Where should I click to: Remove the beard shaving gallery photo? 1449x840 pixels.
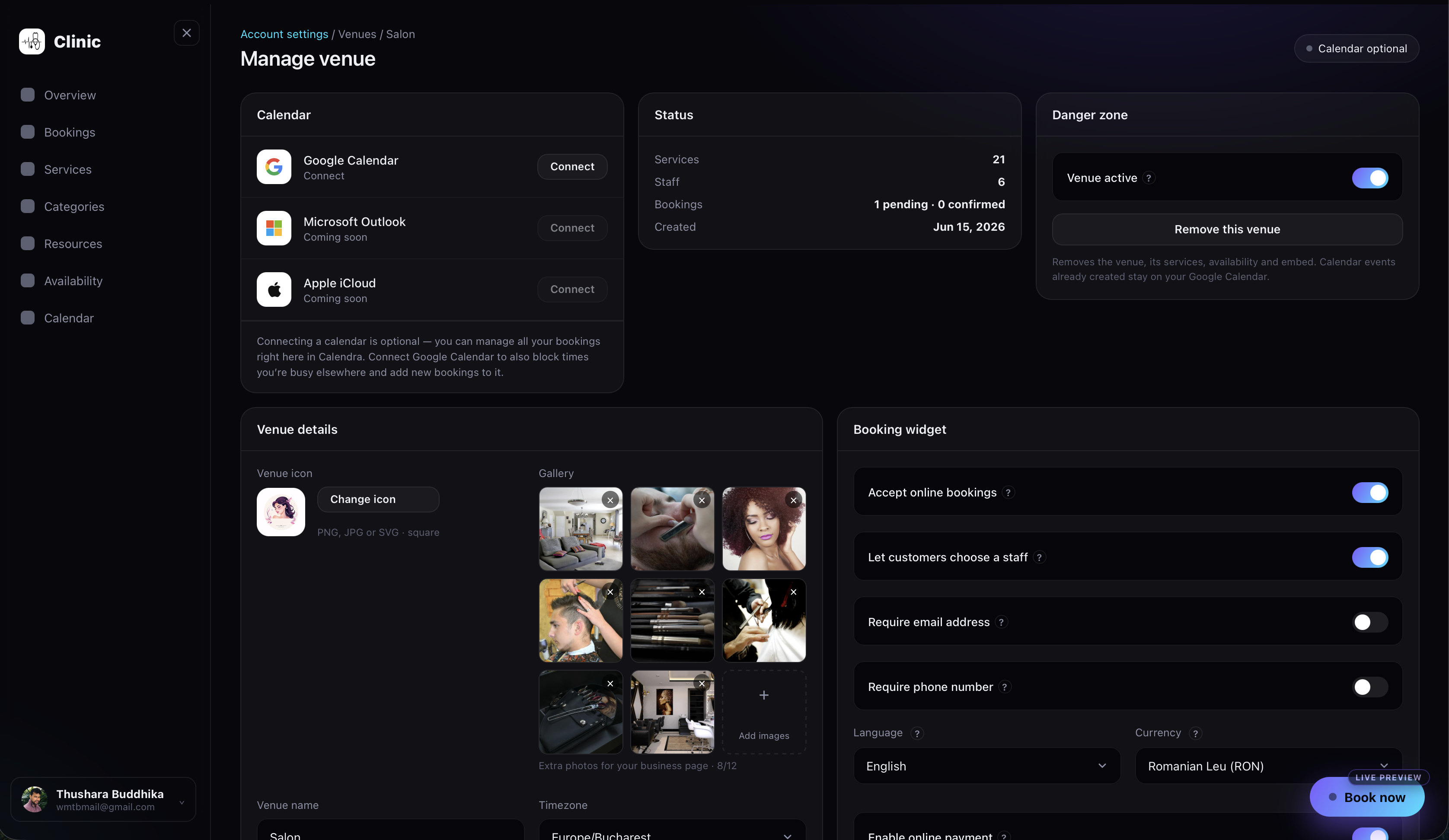702,500
